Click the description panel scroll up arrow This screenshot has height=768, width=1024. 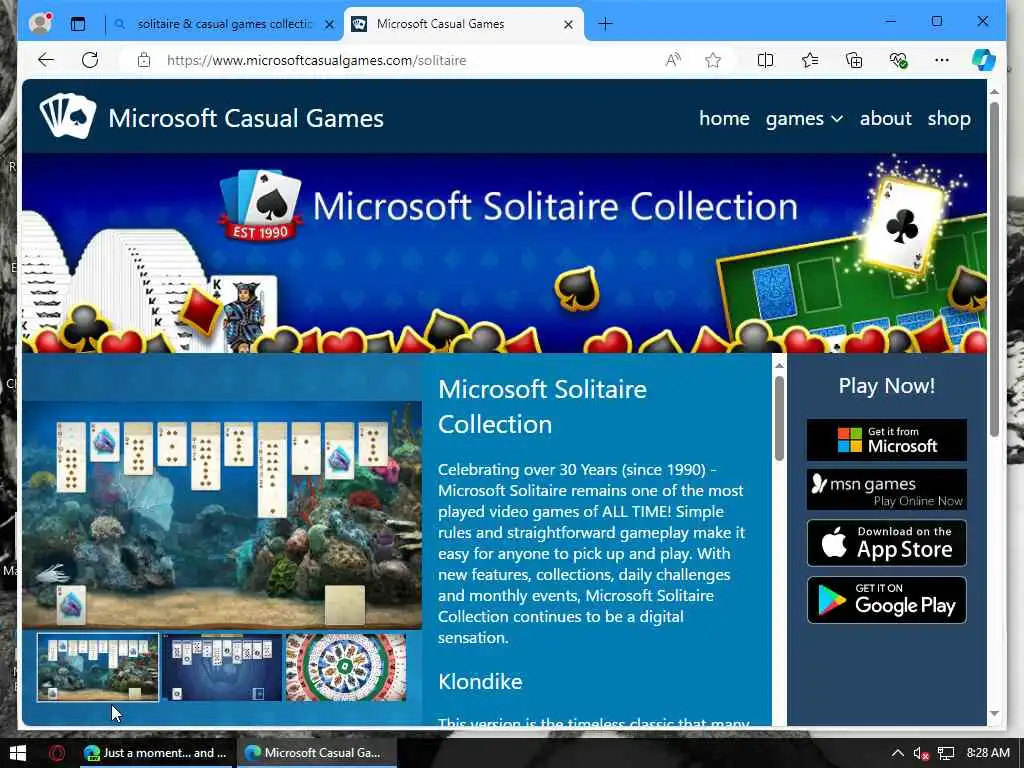coord(778,365)
